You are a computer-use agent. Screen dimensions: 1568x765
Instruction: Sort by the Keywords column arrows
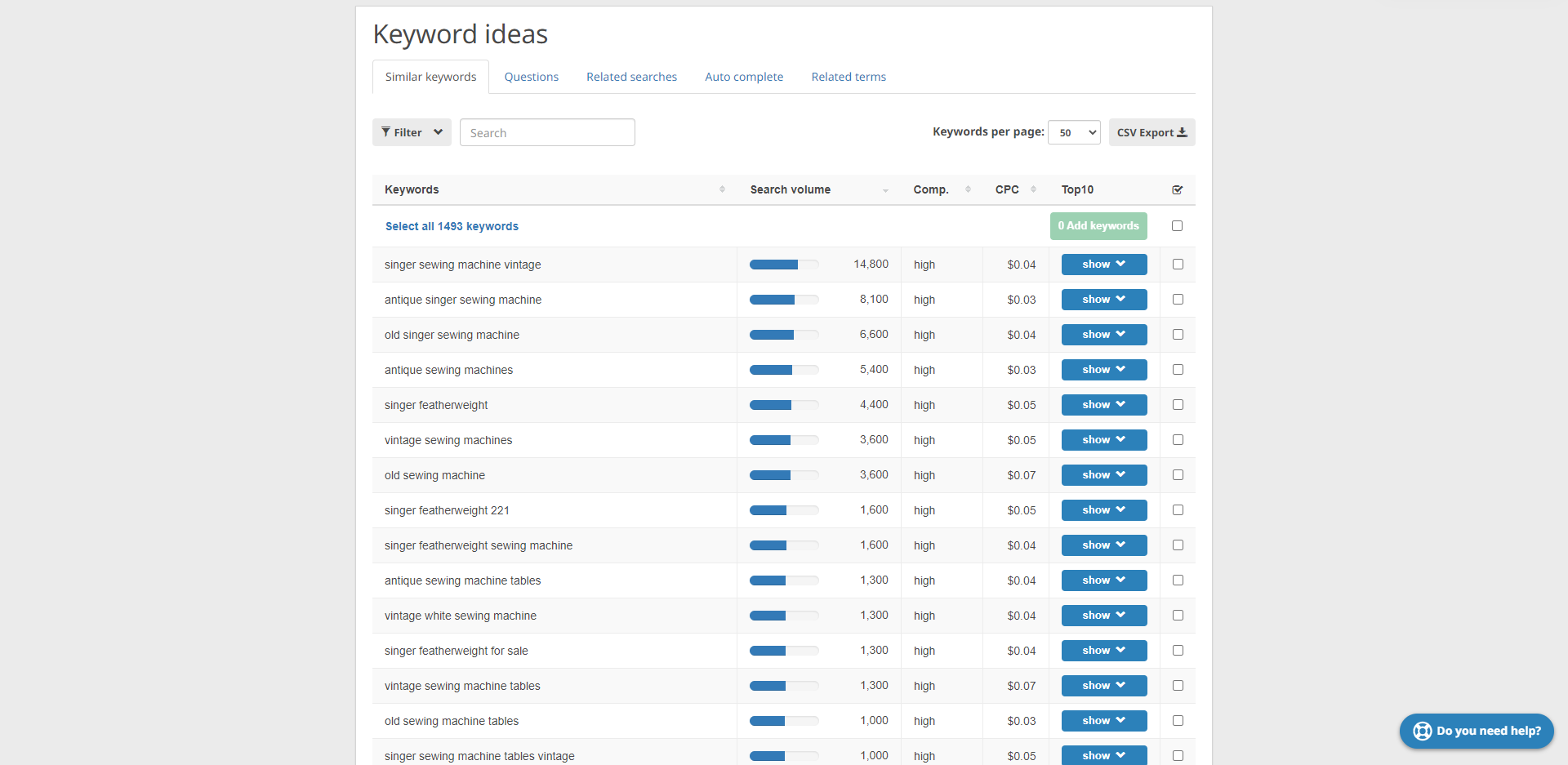pyautogui.click(x=722, y=189)
